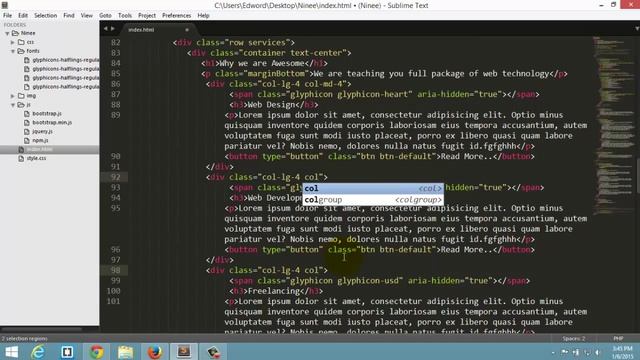The image size is (640, 360).
Task: Open the View menu
Action: 87,16
